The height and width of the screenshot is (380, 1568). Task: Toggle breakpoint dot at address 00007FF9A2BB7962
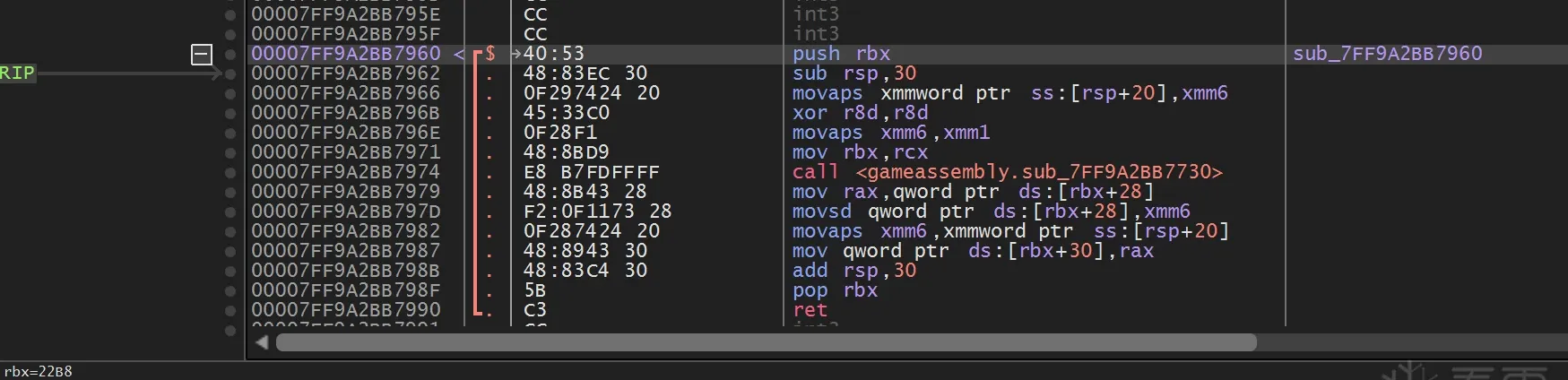coord(230,73)
